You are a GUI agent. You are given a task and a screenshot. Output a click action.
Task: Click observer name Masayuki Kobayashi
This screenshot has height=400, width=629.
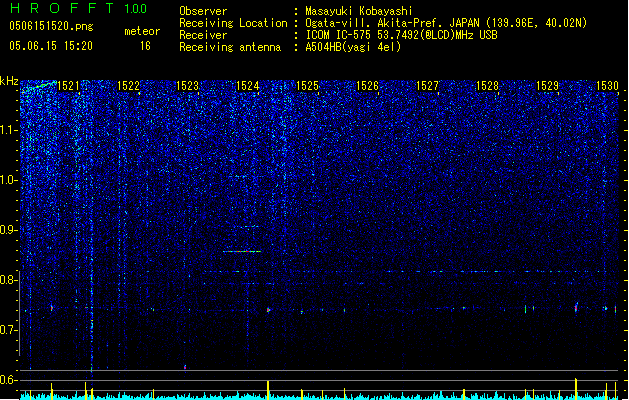tap(359, 11)
